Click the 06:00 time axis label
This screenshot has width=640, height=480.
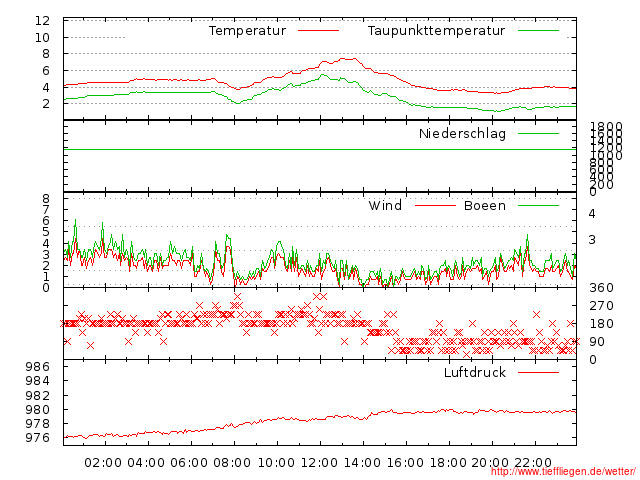pos(189,463)
